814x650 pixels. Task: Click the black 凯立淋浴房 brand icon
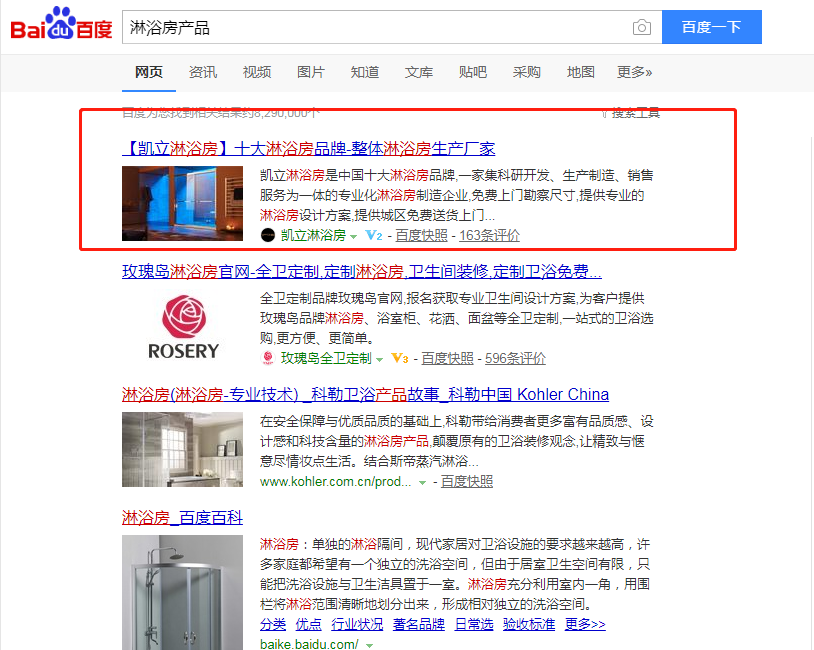[x=267, y=235]
